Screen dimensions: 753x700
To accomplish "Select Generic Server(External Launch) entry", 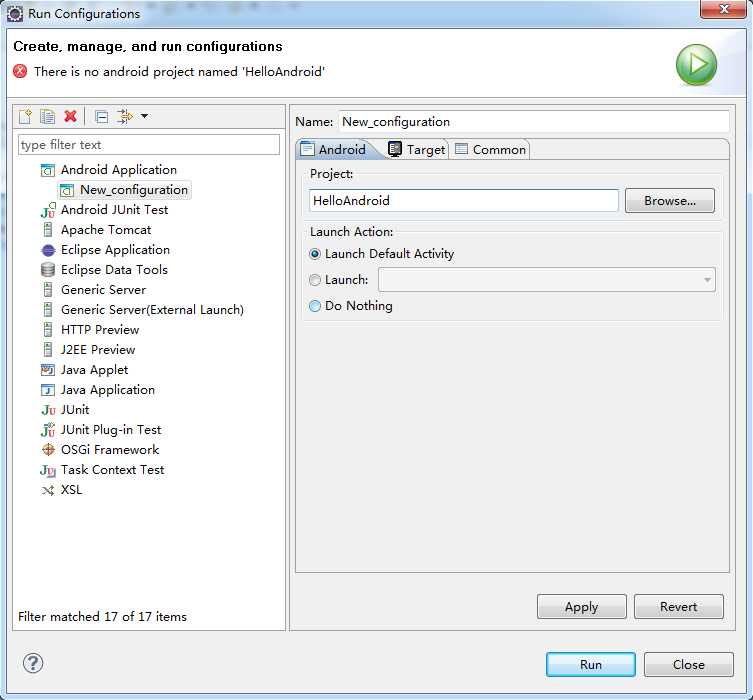I will coord(152,310).
